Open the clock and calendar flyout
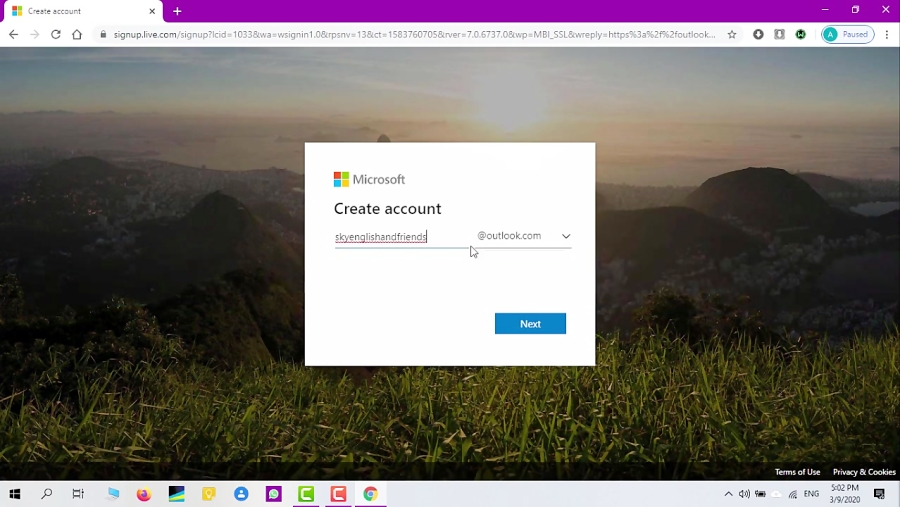The height and width of the screenshot is (507, 900). (845, 494)
